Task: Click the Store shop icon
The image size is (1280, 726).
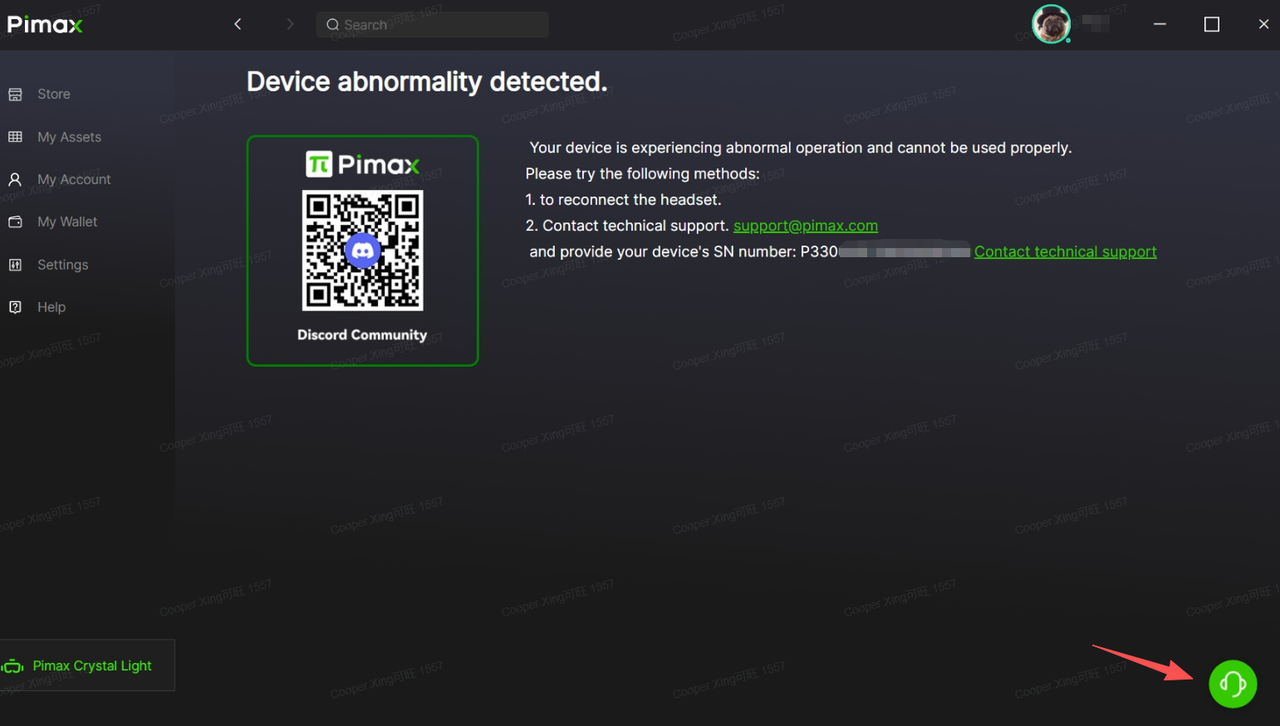Action: 15,94
